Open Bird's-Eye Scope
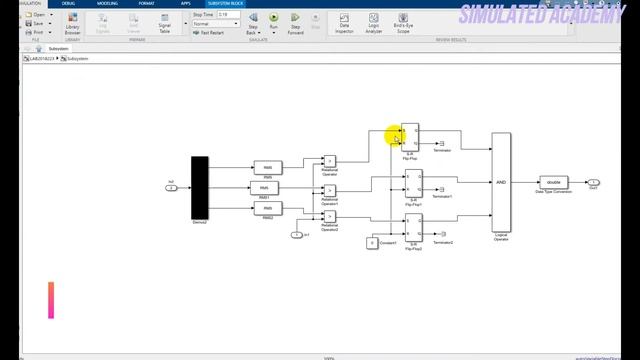Screen dimensions: 640x360 [403, 23]
